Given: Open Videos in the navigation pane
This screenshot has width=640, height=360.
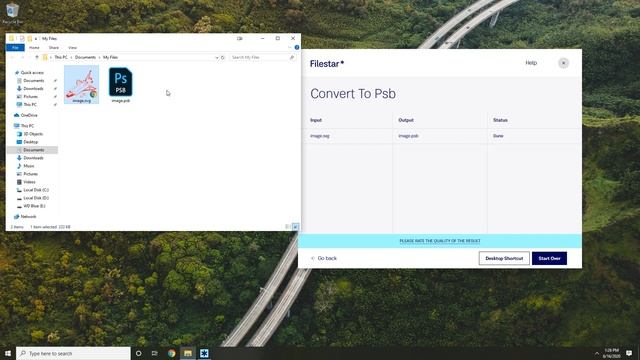Looking at the screenshot, I should coord(29,182).
